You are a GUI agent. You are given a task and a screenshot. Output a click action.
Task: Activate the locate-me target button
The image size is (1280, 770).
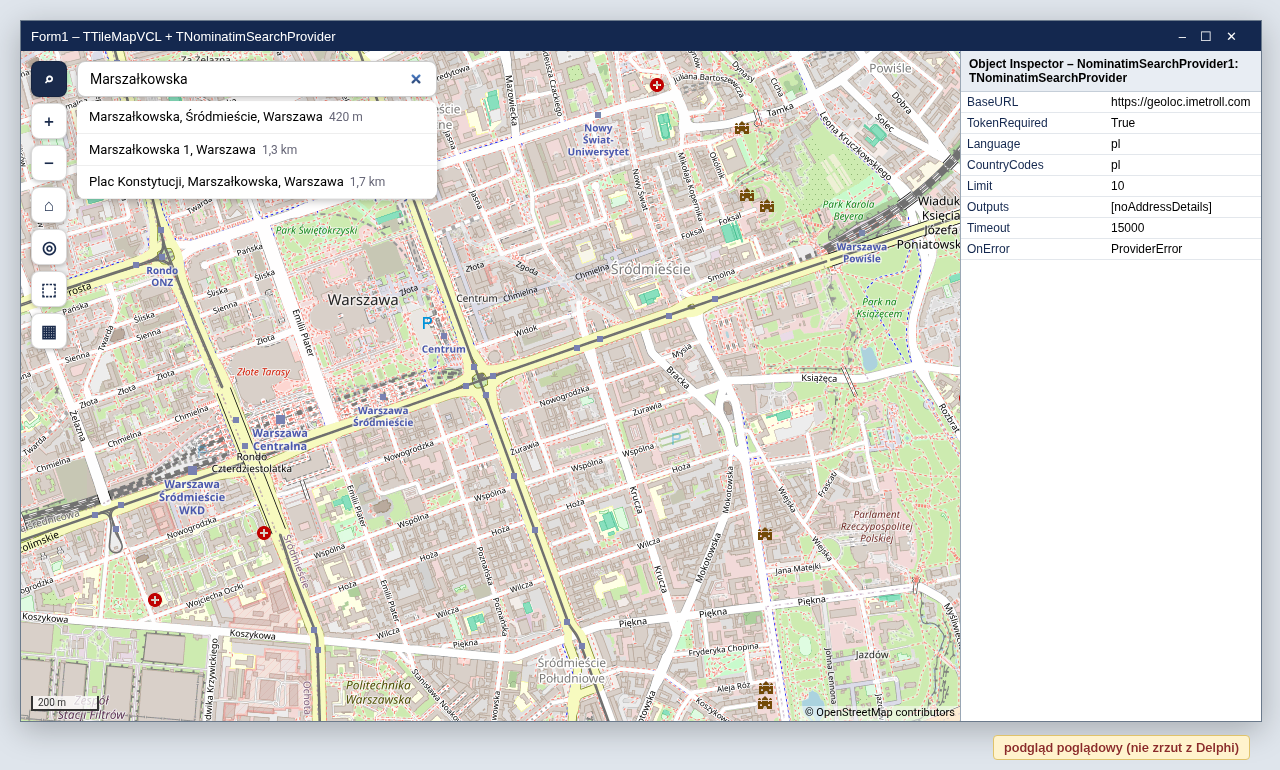click(49, 247)
